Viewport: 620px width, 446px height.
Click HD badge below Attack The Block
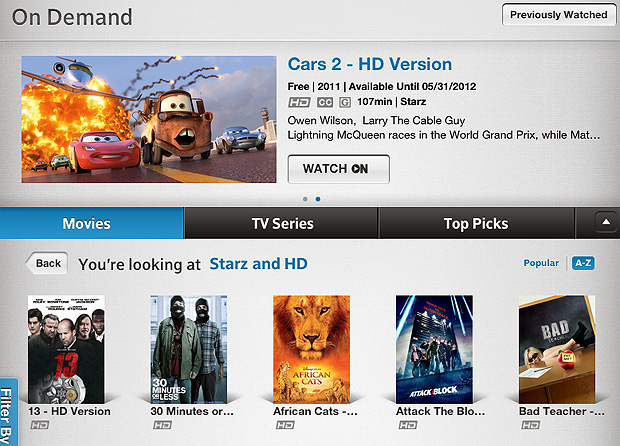coord(408,425)
